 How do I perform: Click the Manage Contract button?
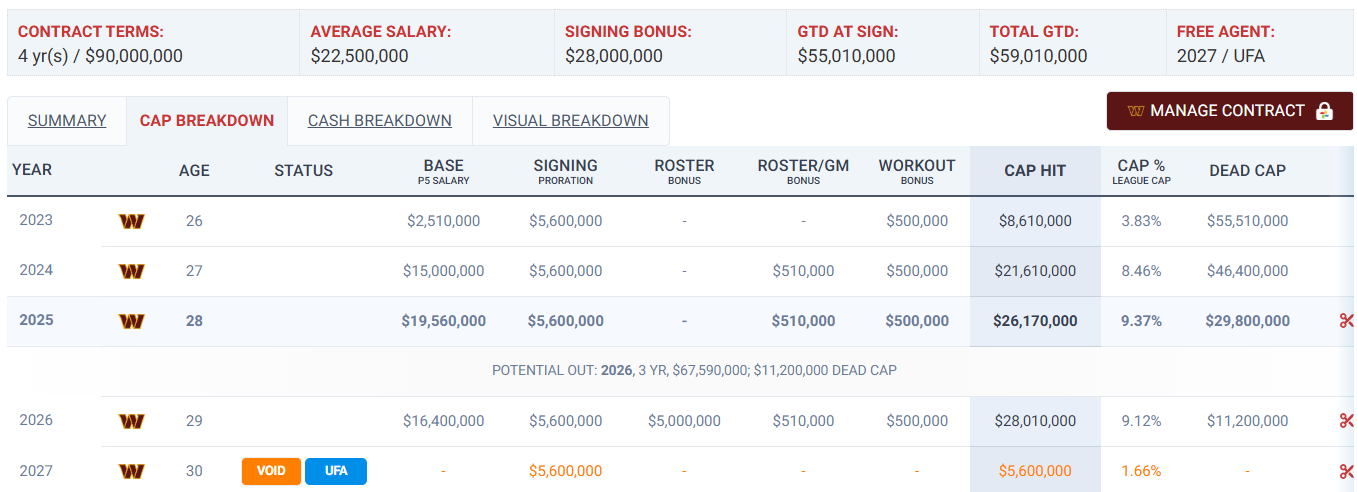1229,111
